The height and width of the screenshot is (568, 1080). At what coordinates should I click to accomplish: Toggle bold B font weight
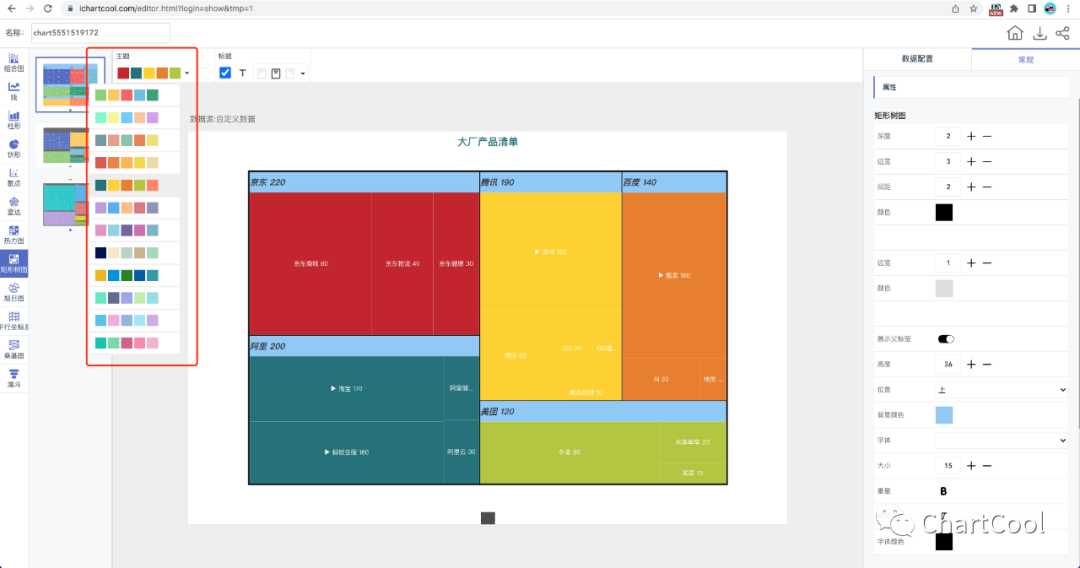coord(943,492)
